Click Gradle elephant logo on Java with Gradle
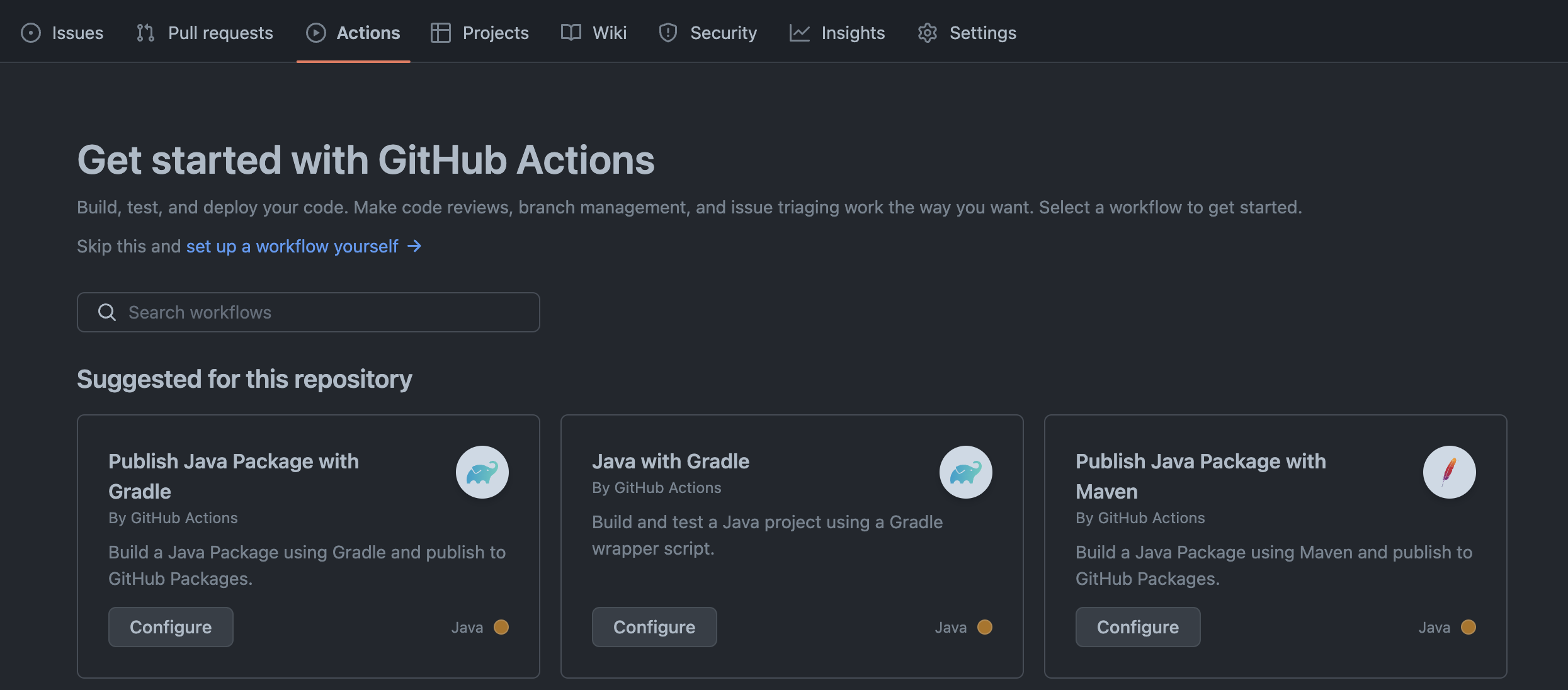1568x690 pixels. point(965,472)
